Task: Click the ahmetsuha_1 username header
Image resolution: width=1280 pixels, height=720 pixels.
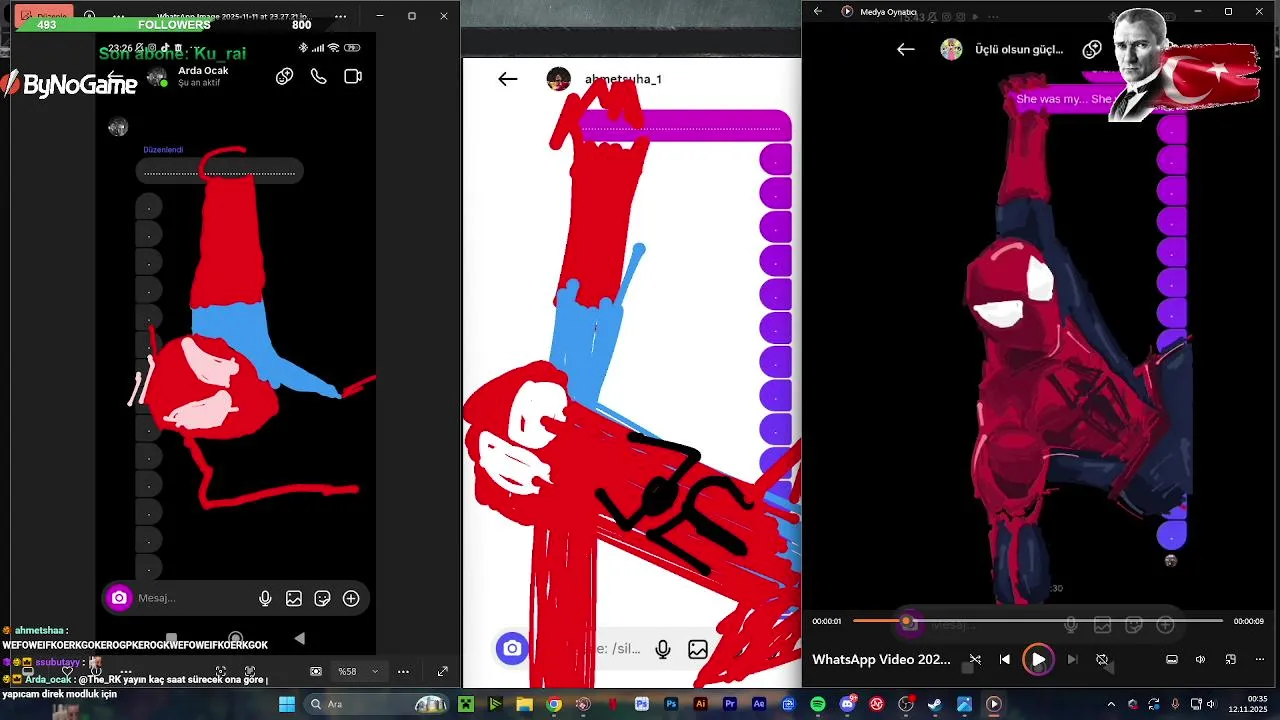Action: [x=623, y=79]
